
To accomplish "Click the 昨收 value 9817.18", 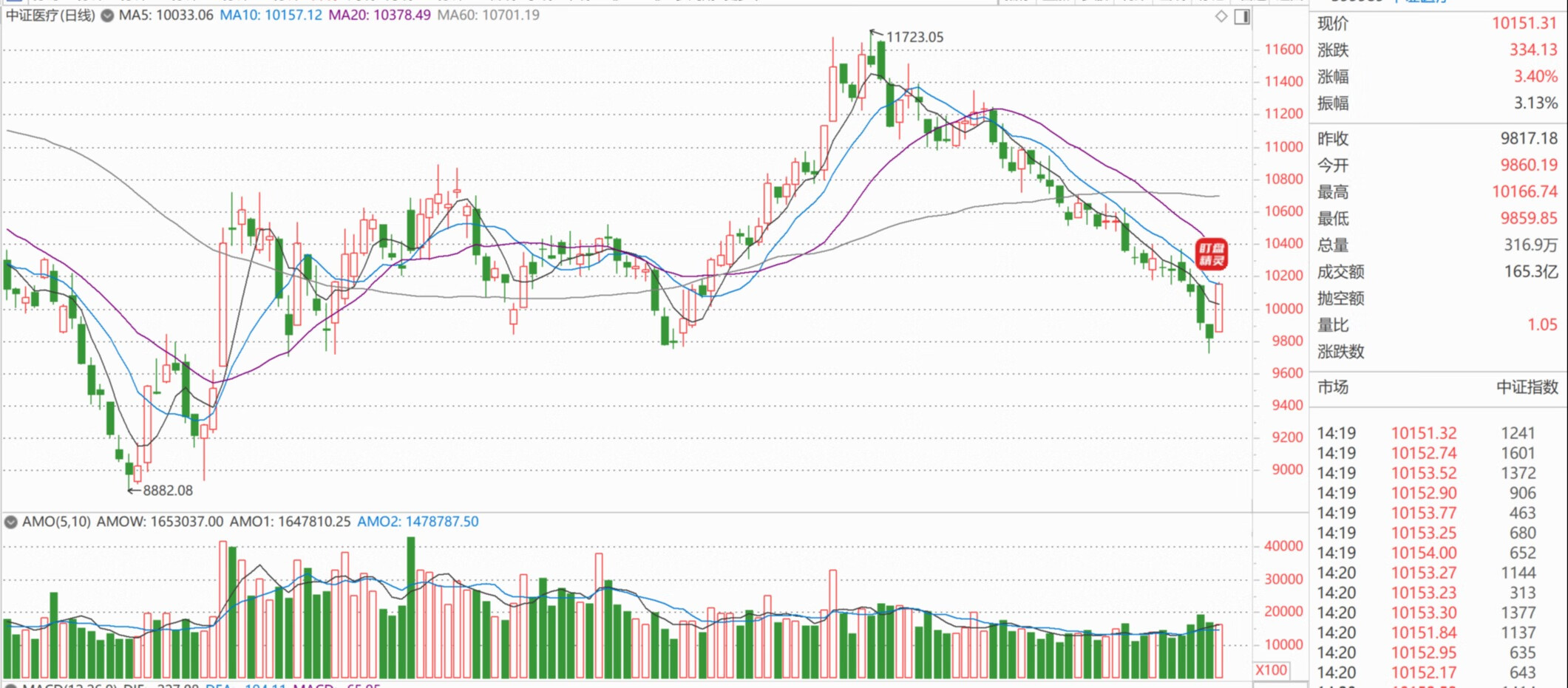I will click(x=1528, y=139).
